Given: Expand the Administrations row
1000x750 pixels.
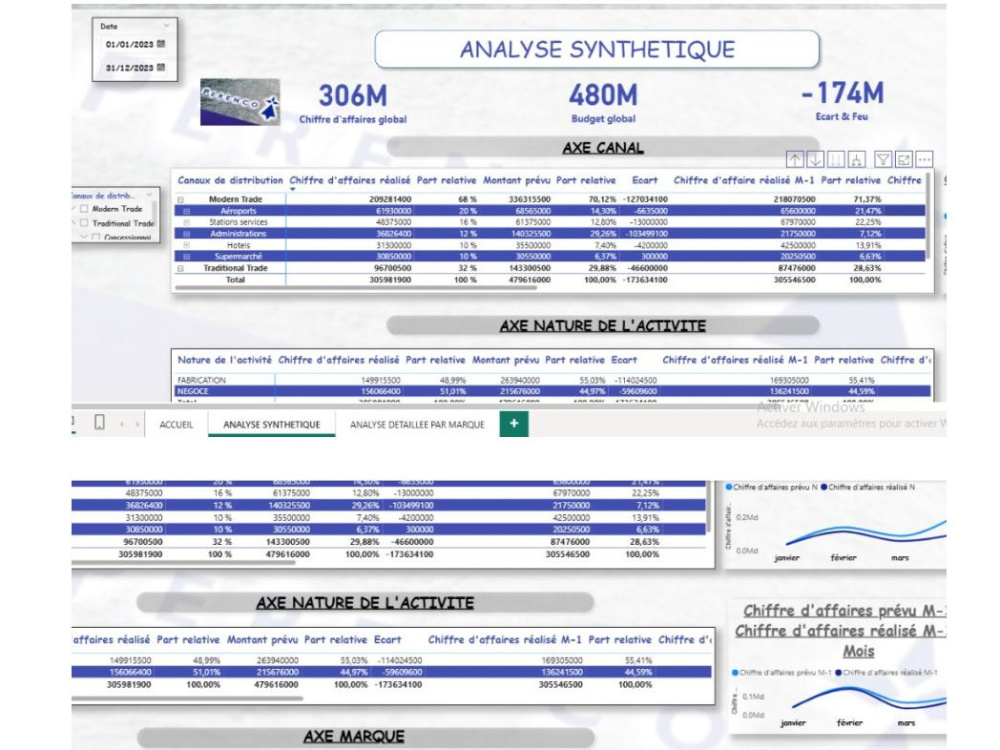Looking at the screenshot, I should click(x=186, y=234).
